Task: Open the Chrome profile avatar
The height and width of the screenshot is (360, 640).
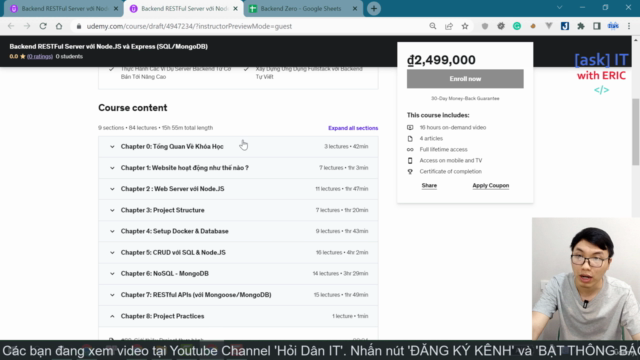Action: (x=613, y=26)
